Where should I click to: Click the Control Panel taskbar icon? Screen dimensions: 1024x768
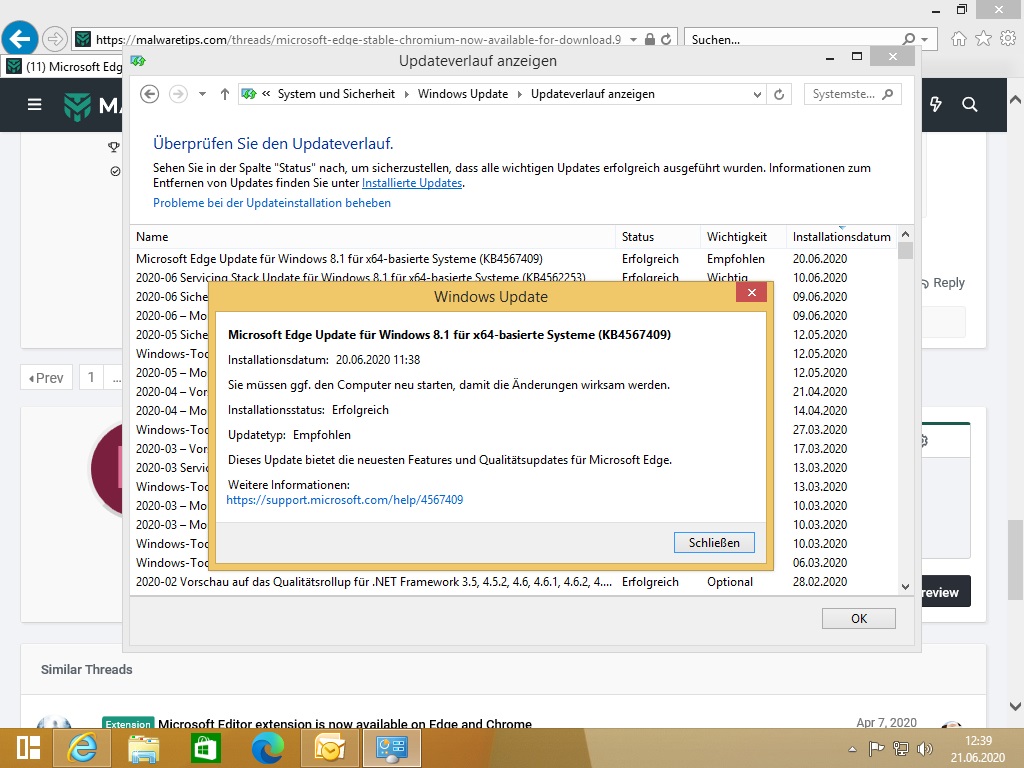point(392,748)
